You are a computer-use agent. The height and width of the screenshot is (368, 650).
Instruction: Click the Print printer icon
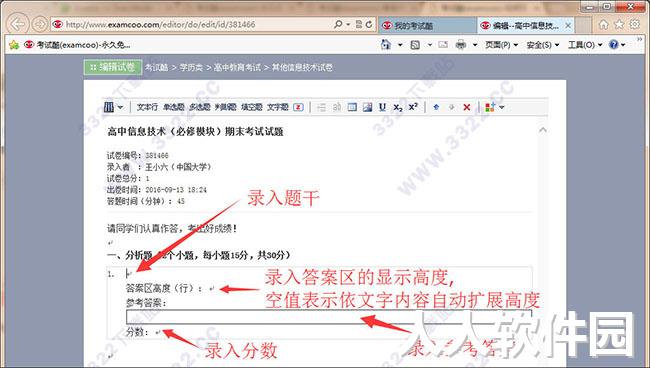(461, 44)
